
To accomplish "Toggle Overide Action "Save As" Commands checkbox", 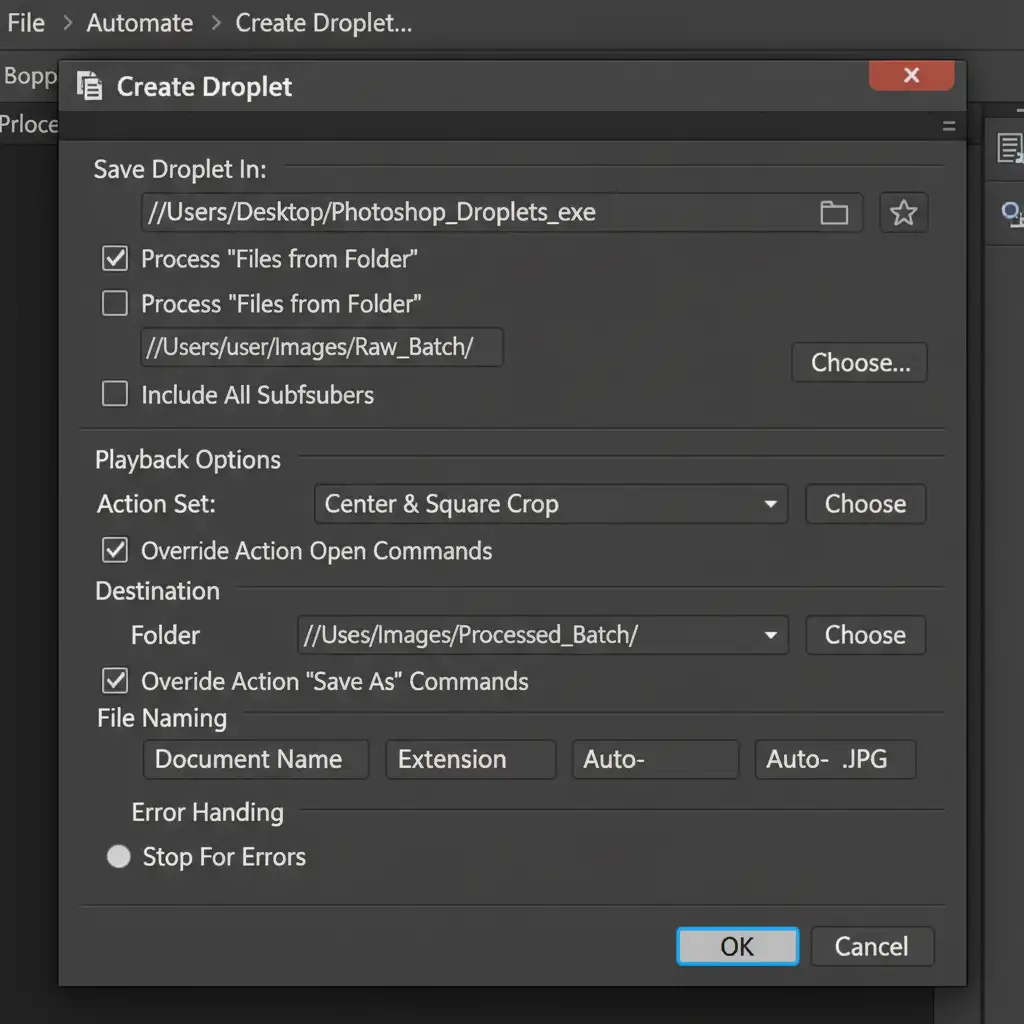I will (x=116, y=681).
